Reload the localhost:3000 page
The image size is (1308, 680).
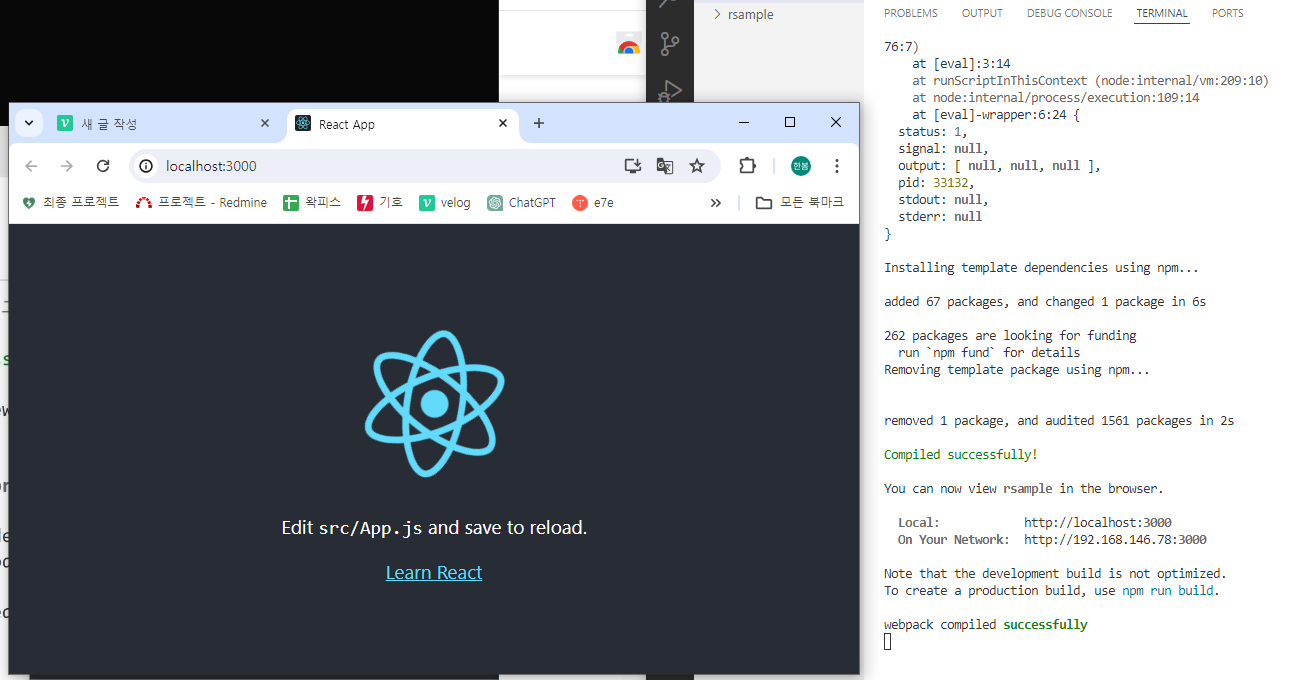pos(103,166)
